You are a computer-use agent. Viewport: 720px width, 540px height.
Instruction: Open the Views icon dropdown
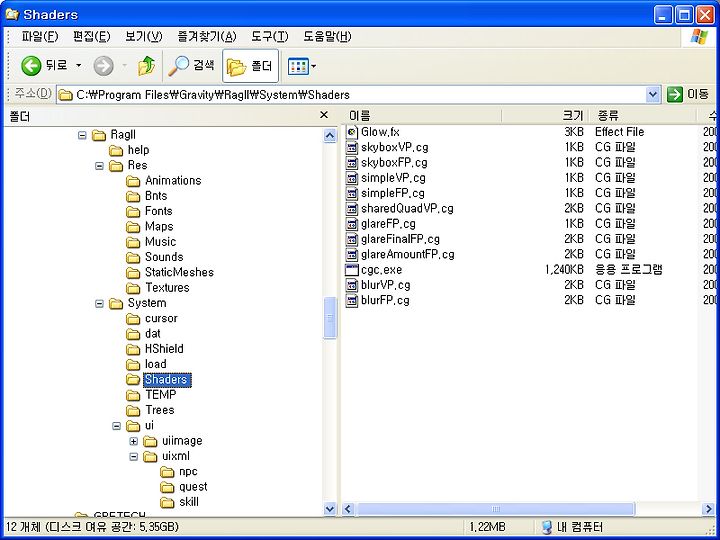pos(302,67)
